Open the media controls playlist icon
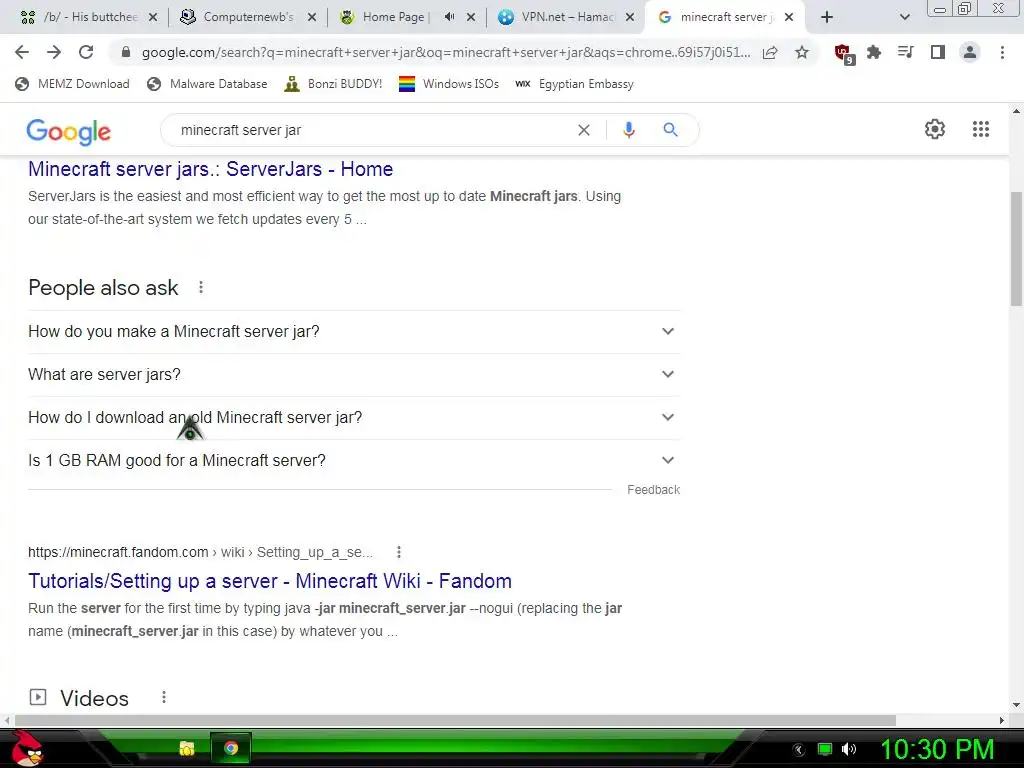The image size is (1024, 768). [905, 52]
